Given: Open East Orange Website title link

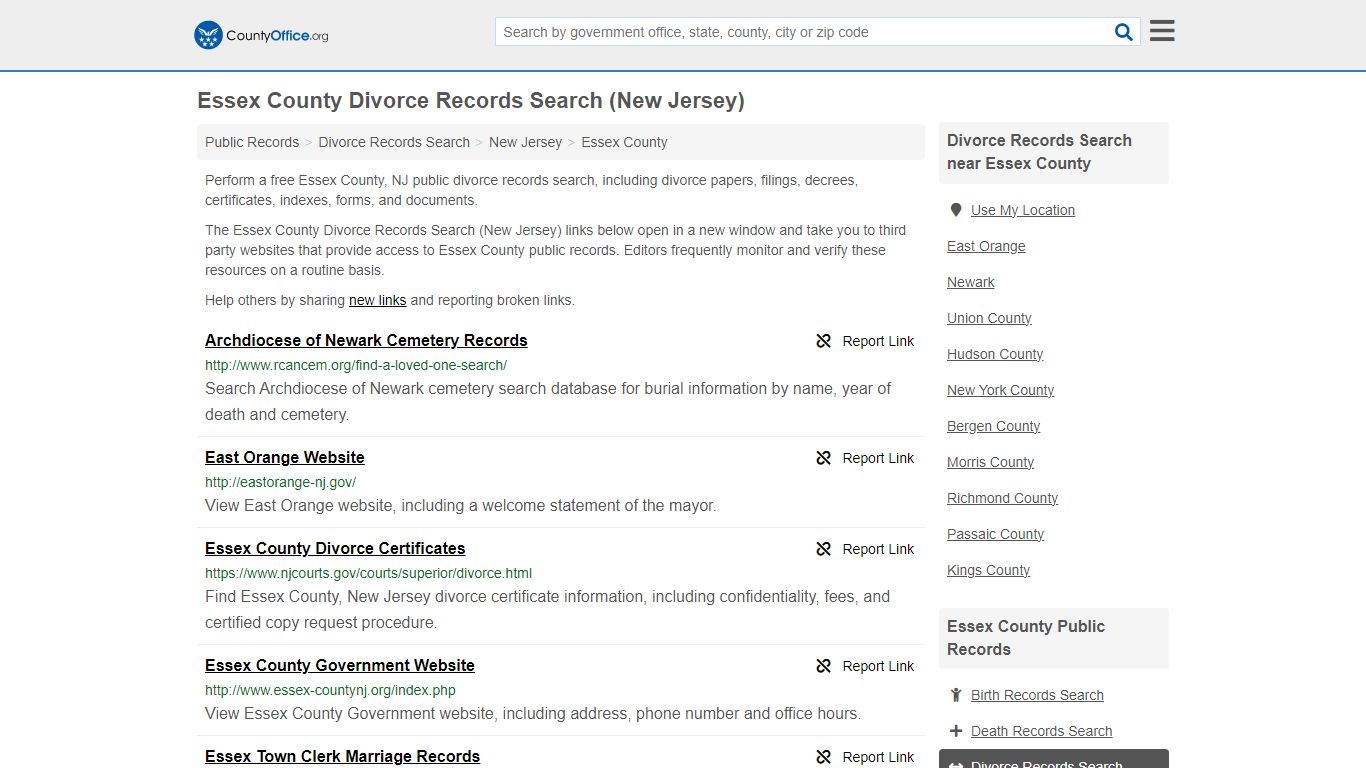Looking at the screenshot, I should [x=285, y=457].
